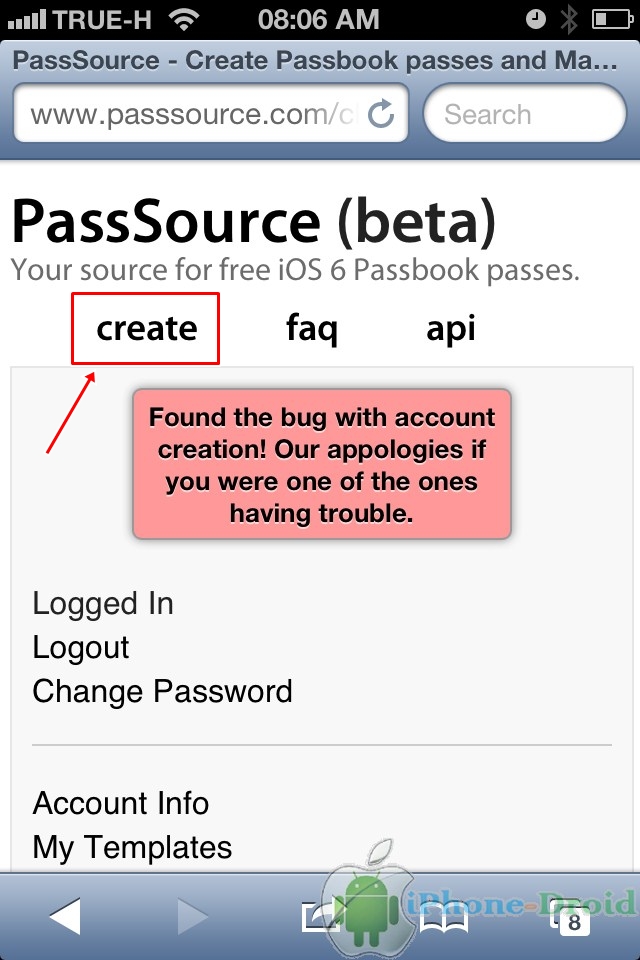Tap the red account-creation bug notice
This screenshot has height=960, width=640.
click(x=321, y=464)
